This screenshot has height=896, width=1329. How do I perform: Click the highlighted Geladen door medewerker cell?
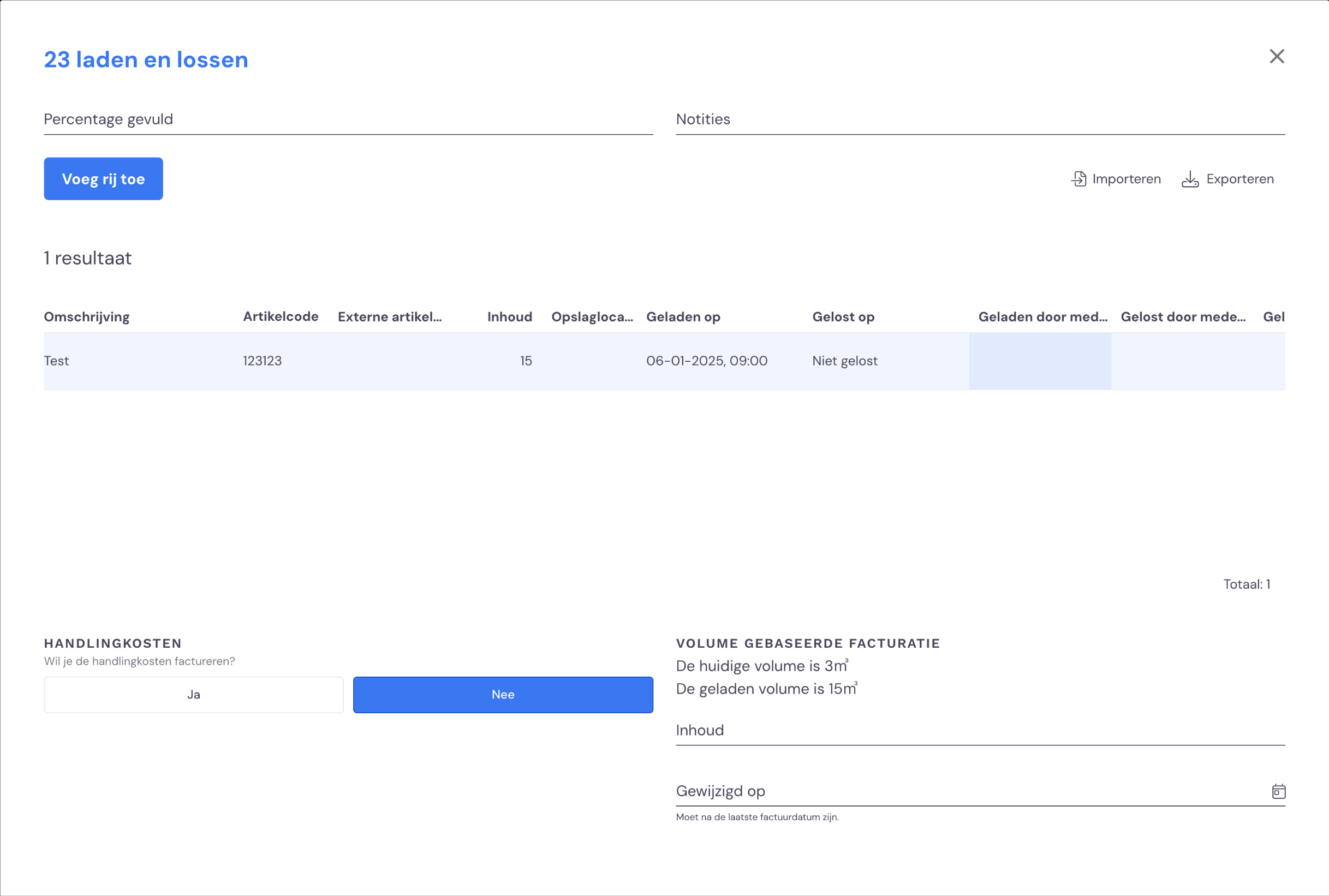coord(1040,361)
